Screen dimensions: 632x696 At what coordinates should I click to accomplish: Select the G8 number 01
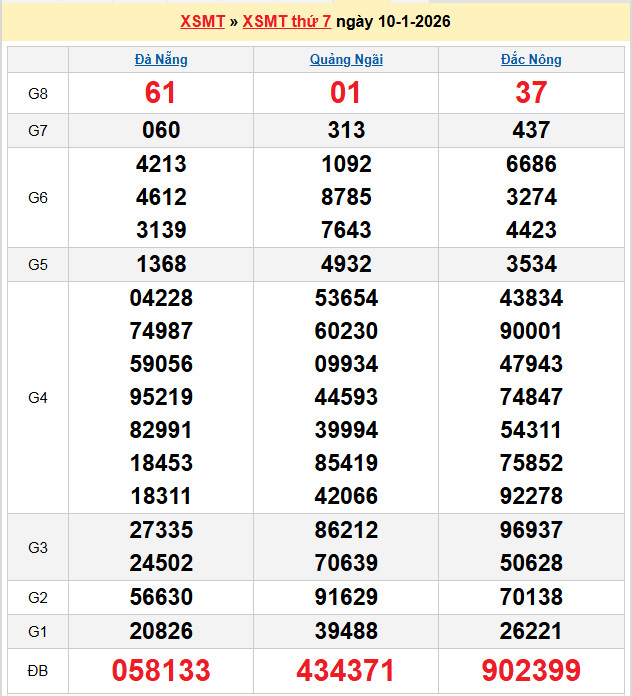tap(346, 93)
